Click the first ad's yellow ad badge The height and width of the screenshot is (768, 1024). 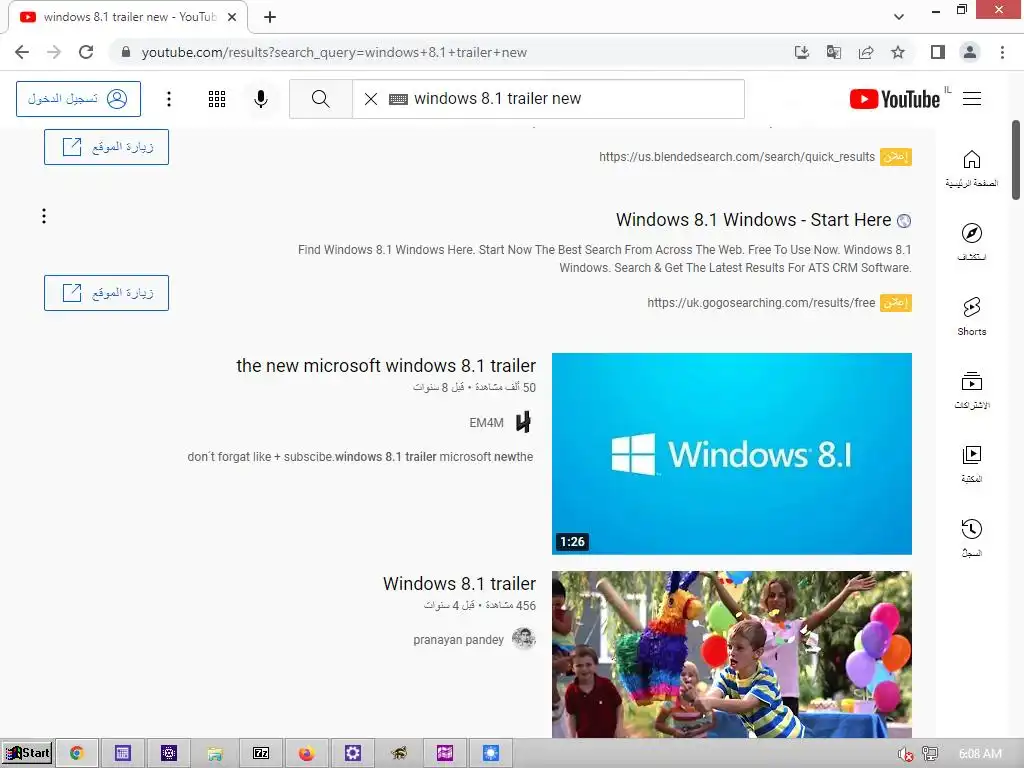895,157
